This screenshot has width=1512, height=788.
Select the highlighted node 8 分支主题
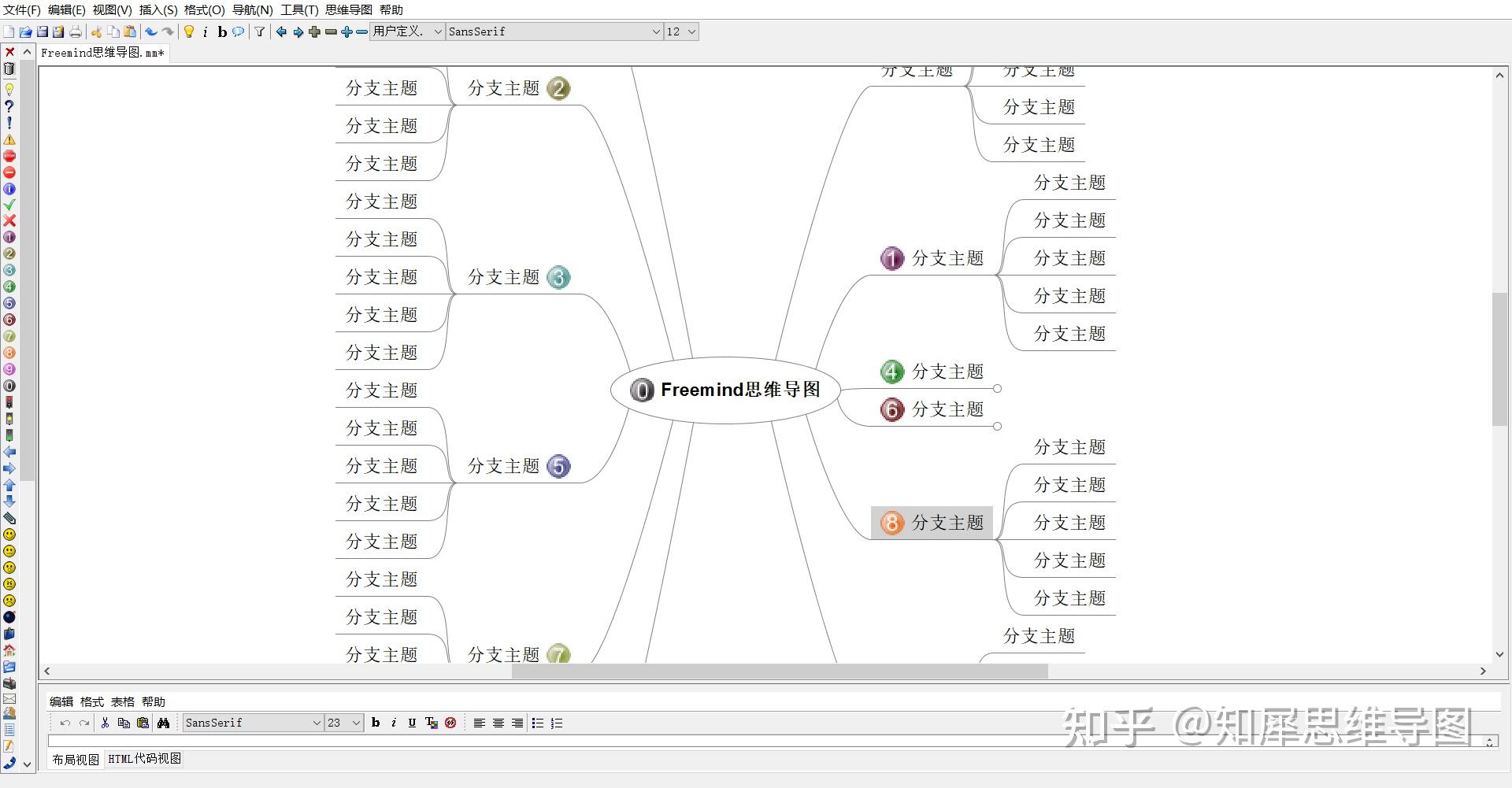click(932, 523)
